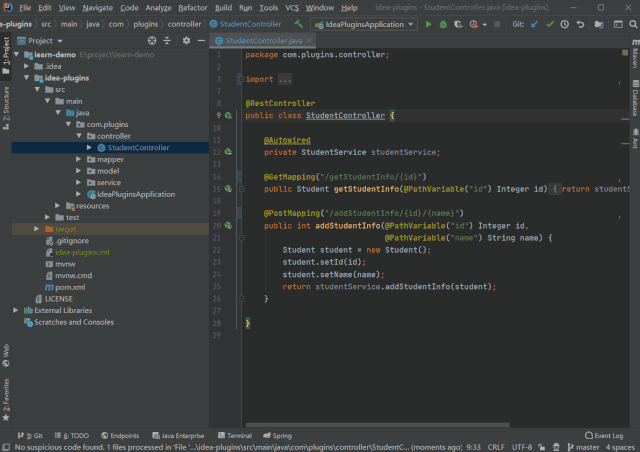Toggle the Favorites side panel
640x452 pixels.
5,393
